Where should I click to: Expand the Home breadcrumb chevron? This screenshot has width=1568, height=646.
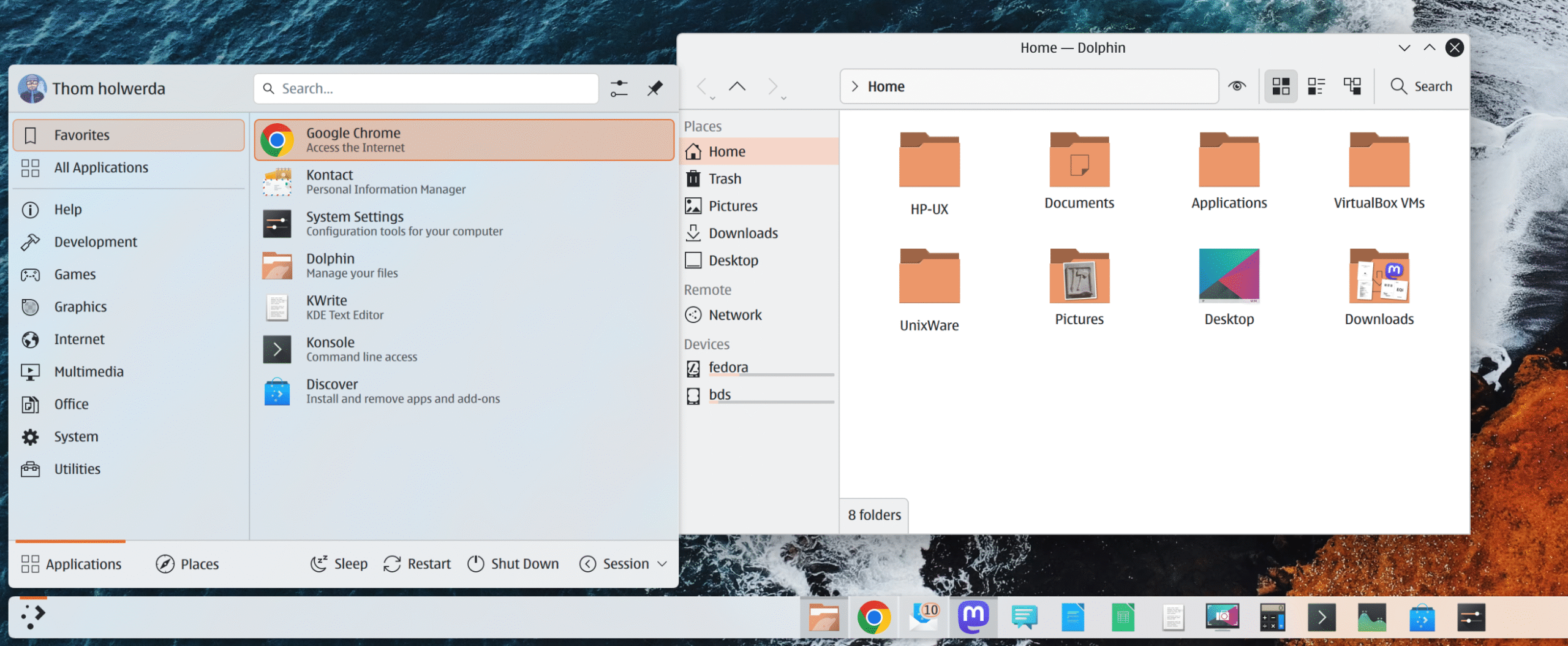(855, 86)
